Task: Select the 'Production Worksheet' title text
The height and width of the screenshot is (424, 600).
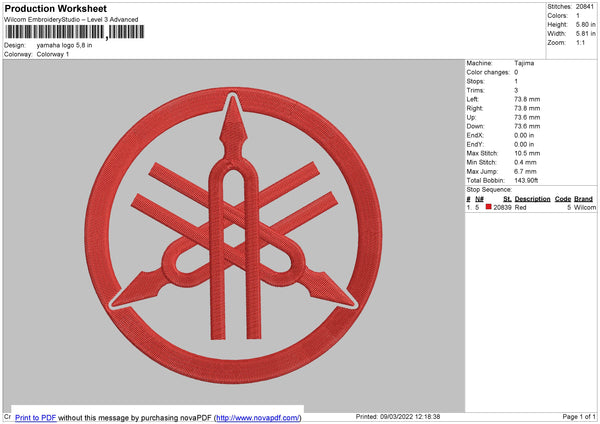Action: pyautogui.click(x=55, y=8)
